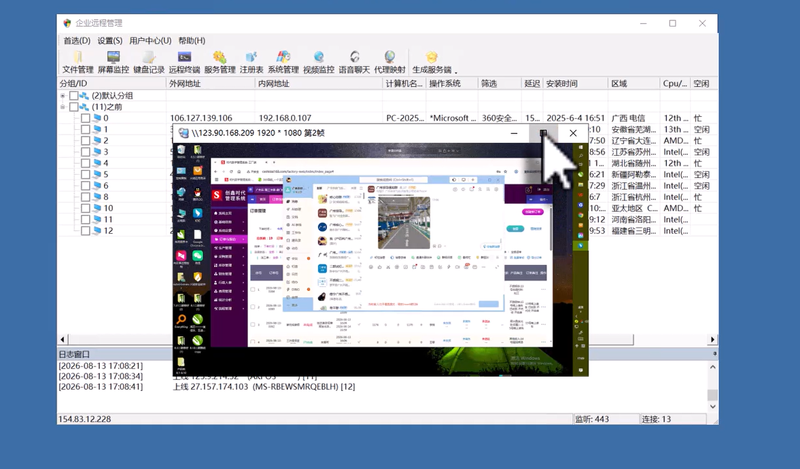The image size is (800, 469).
Task: Start the 远程终端 remote terminal
Action: tap(184, 62)
